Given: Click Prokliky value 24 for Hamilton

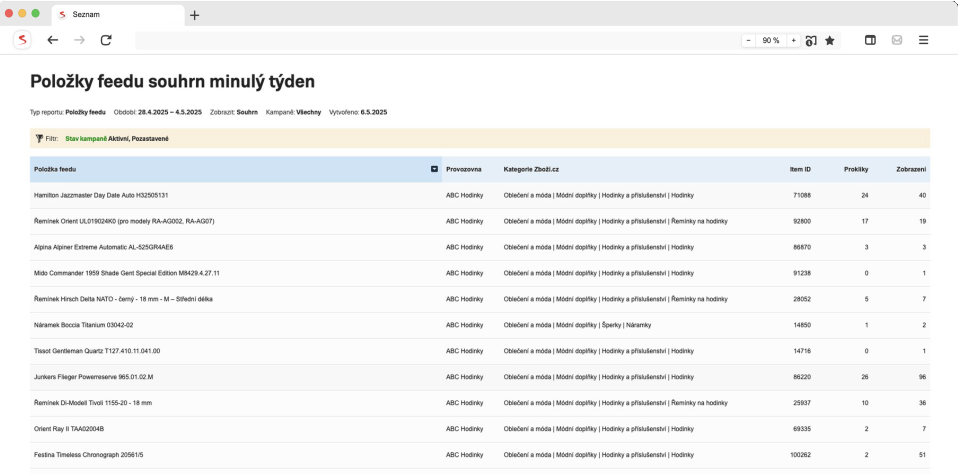Looking at the screenshot, I should 865,195.
